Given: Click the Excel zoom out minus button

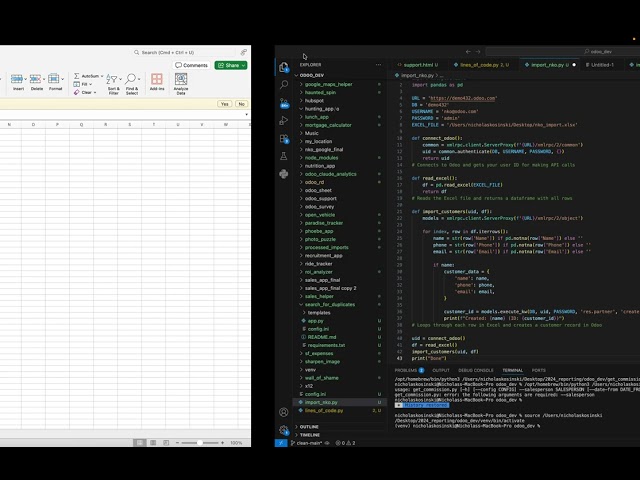Looking at the screenshot, I should click(177, 442).
